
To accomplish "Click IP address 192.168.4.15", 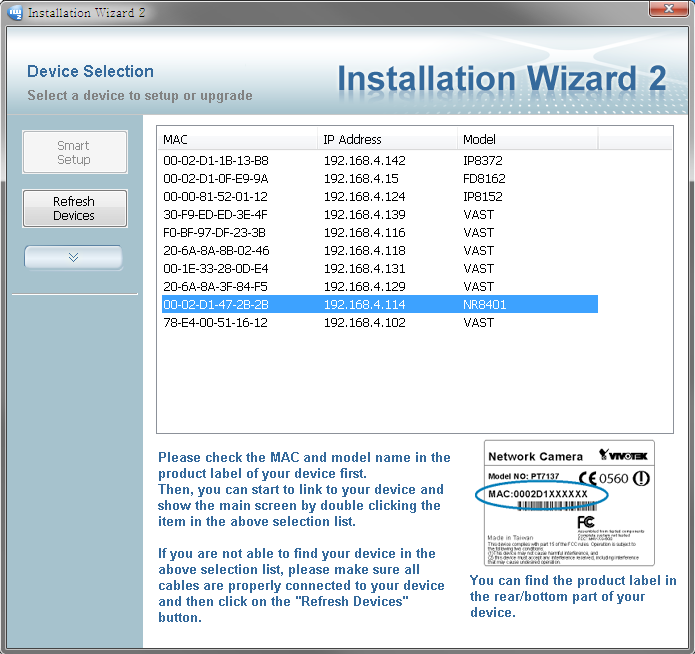I will pyautogui.click(x=361, y=179).
